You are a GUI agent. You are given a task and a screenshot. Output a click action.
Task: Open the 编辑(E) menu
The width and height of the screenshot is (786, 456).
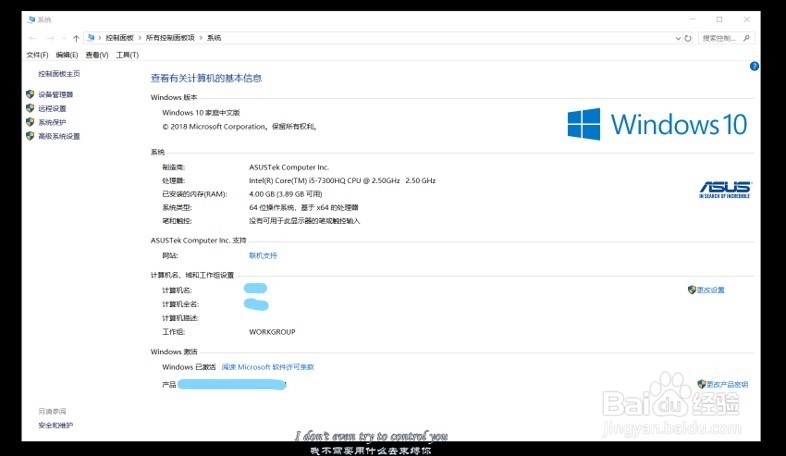click(x=67, y=55)
